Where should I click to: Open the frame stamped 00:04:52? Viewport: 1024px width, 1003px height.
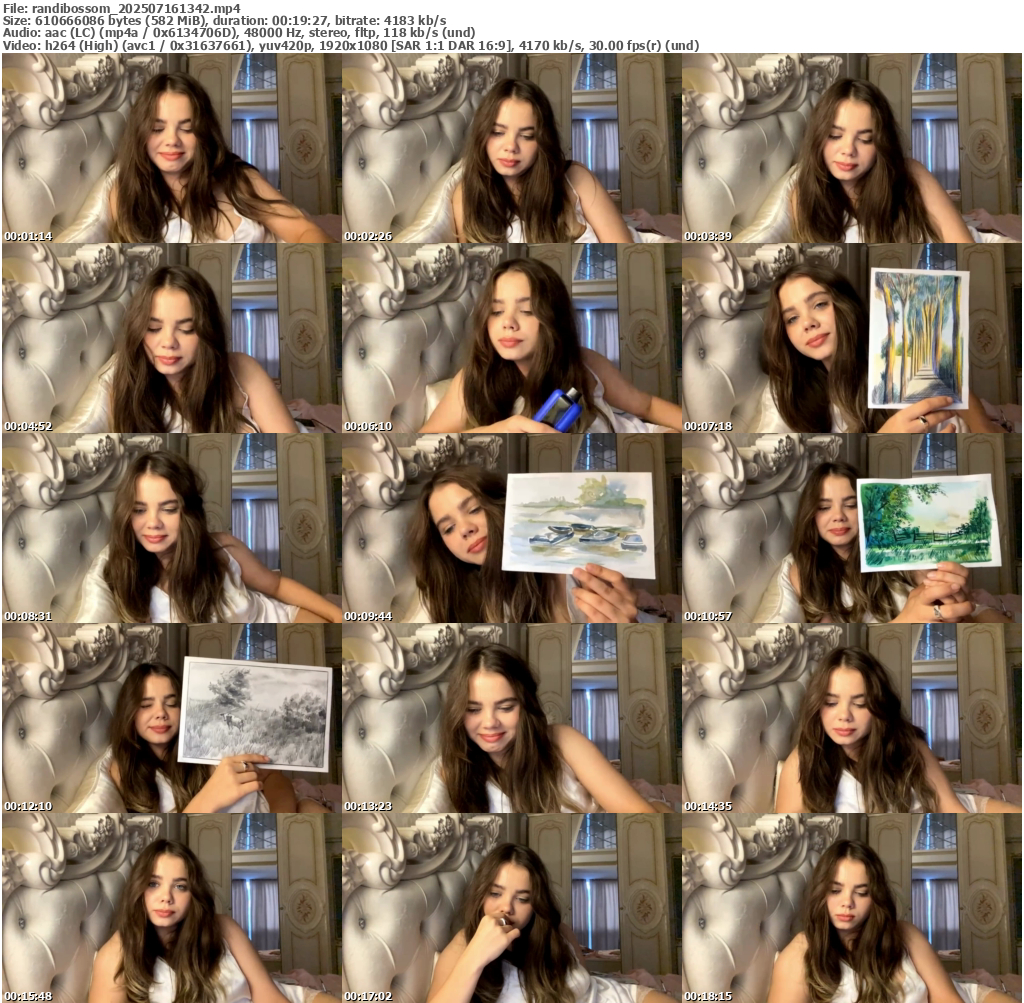coord(171,338)
